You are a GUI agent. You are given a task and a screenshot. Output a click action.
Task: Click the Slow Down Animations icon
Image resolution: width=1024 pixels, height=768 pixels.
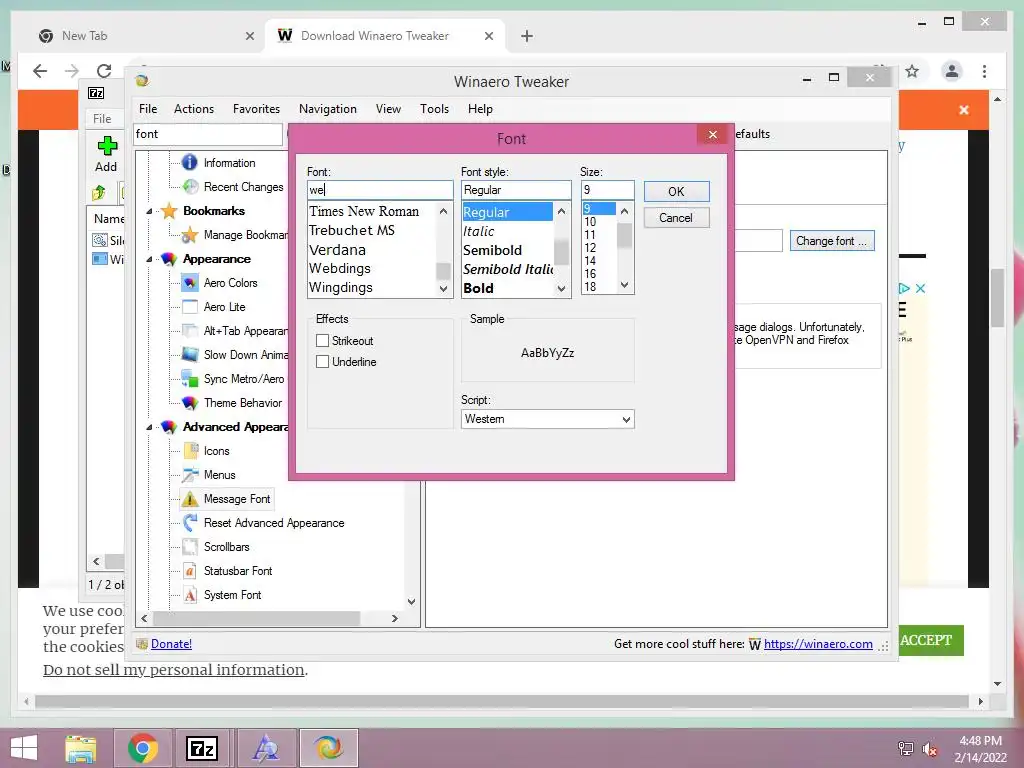[x=189, y=355]
